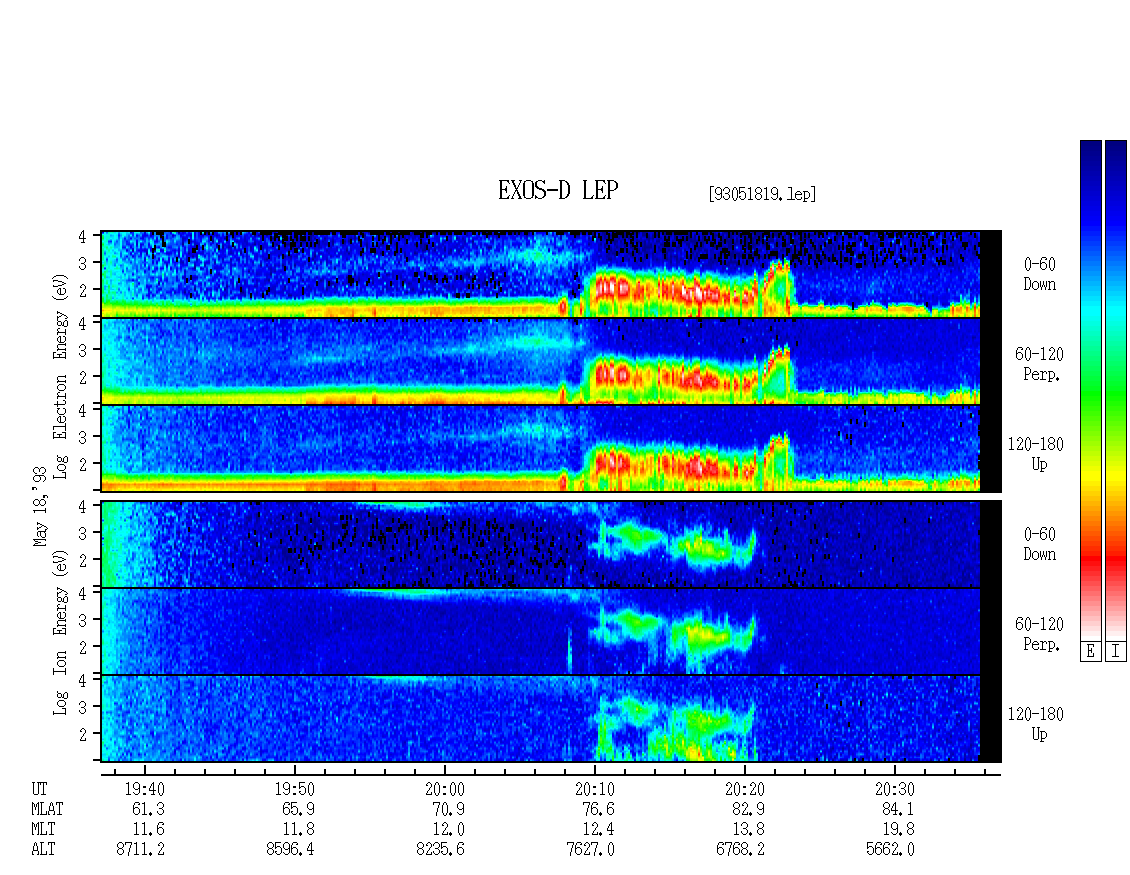This screenshot has width=1130, height=875.
Task: Click the 120-180 Up label beside electron panel
Action: tap(1036, 454)
